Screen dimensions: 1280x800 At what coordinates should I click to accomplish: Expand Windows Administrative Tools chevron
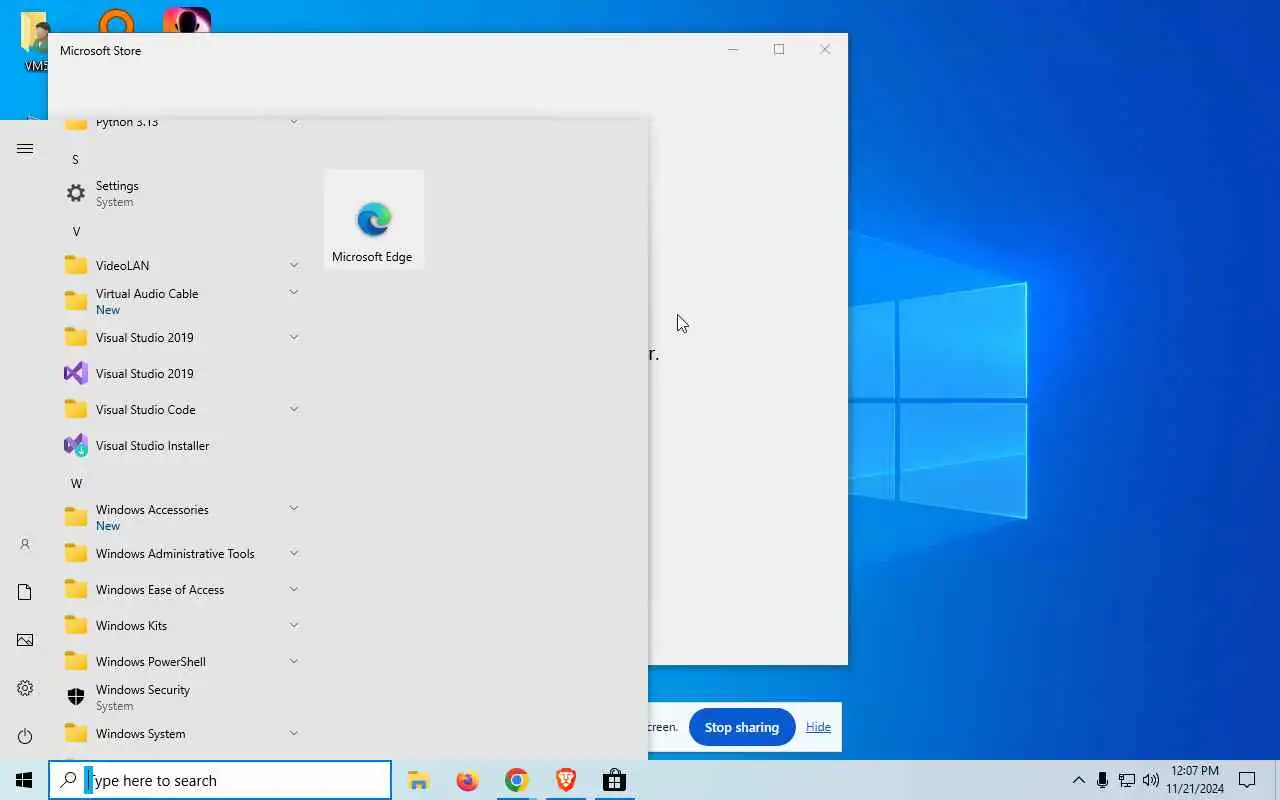pyautogui.click(x=294, y=553)
